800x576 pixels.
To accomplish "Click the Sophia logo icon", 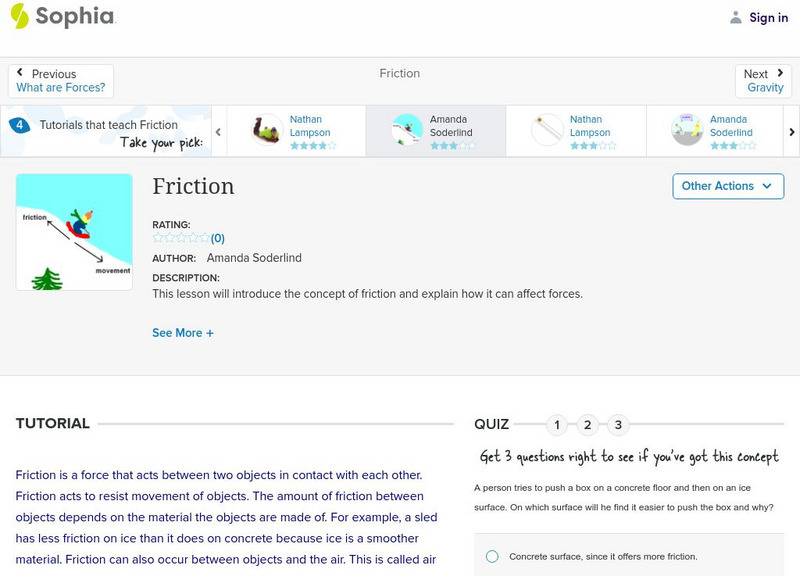I will coord(19,16).
